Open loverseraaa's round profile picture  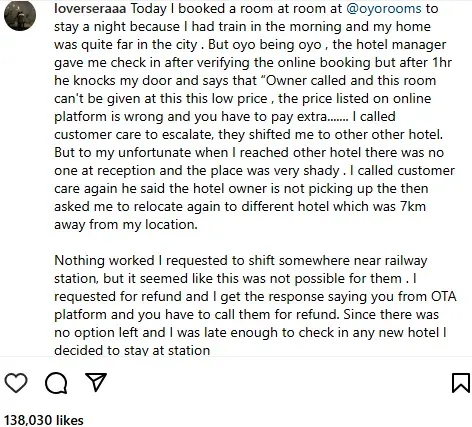(x=20, y=15)
